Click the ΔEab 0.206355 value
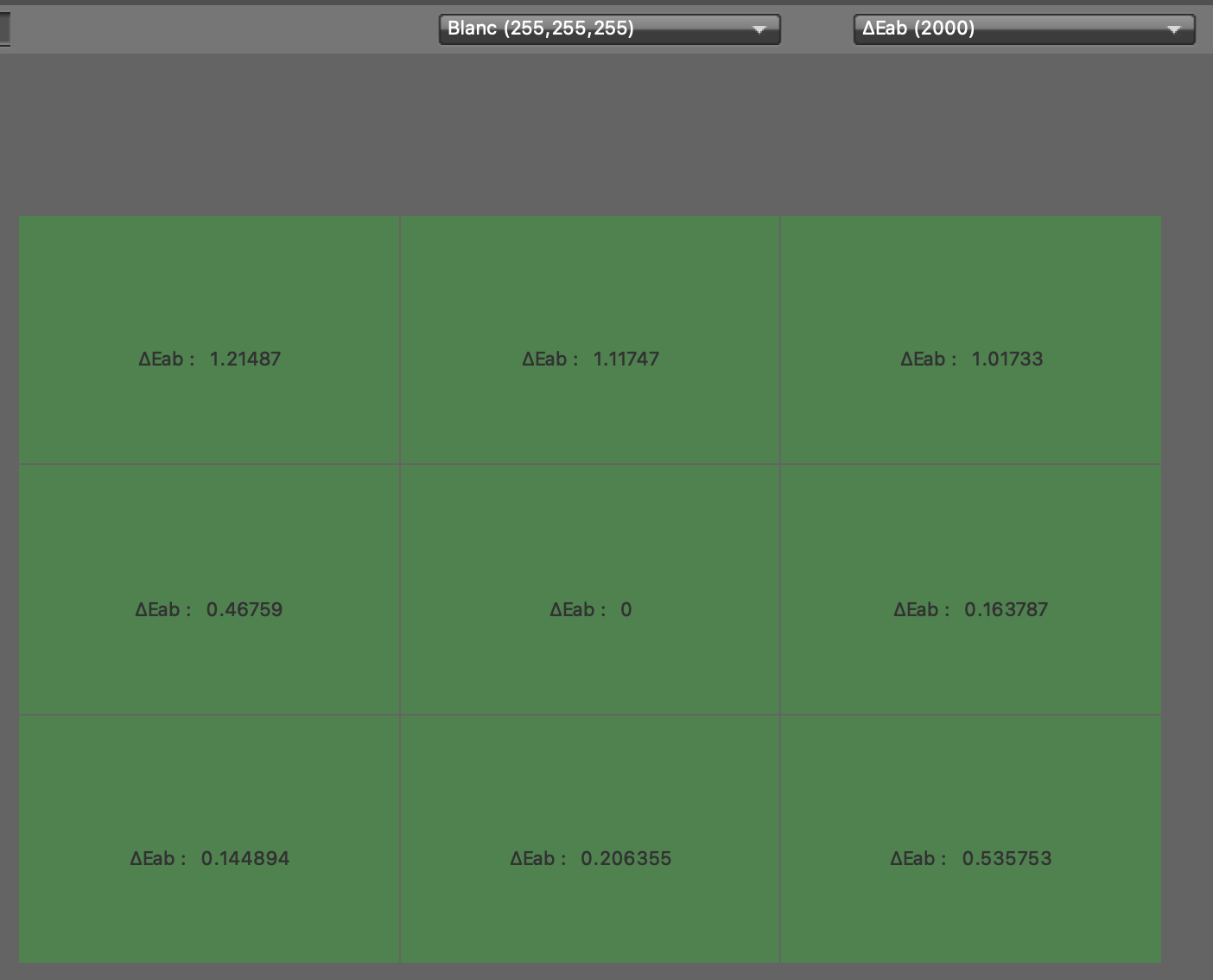 click(x=626, y=858)
